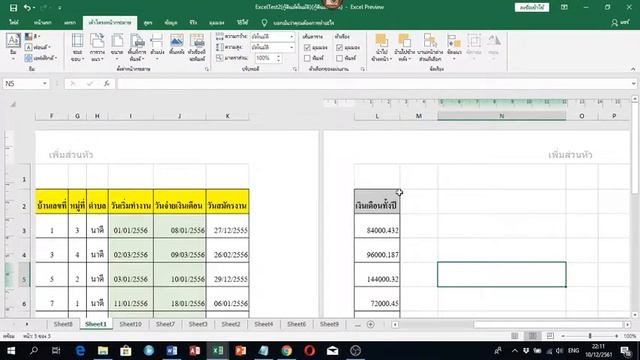The width and height of the screenshot is (640, 360).
Task: Open theme Colors menu
Action: 32,37
